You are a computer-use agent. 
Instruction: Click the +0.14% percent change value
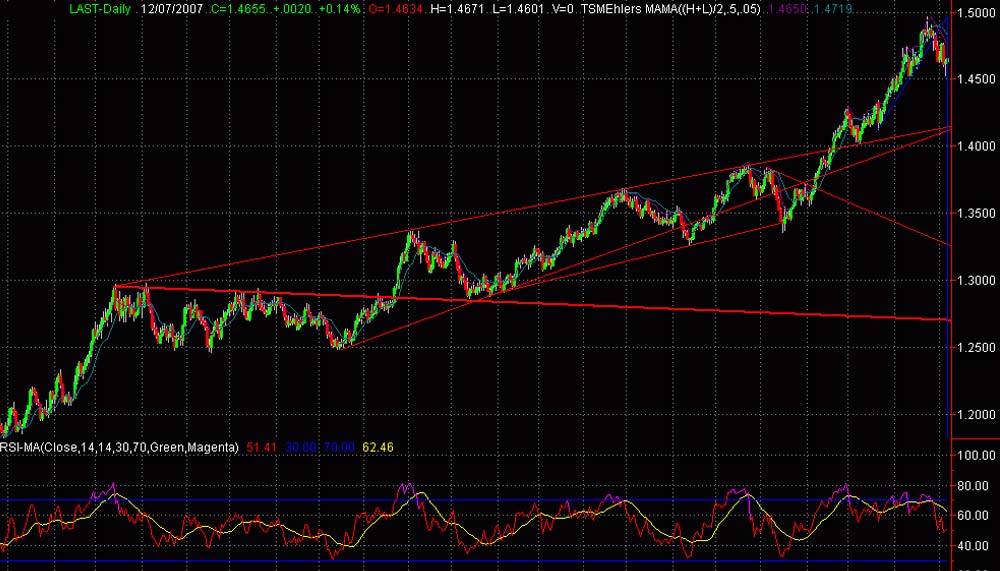click(x=339, y=8)
